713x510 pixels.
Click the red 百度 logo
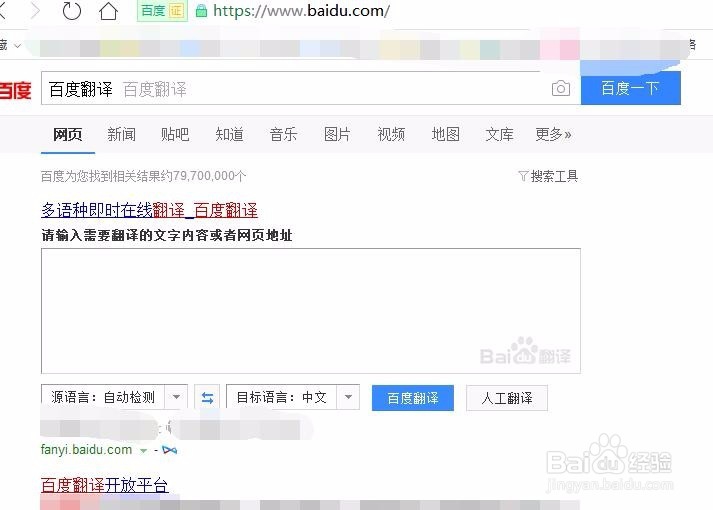coord(15,90)
